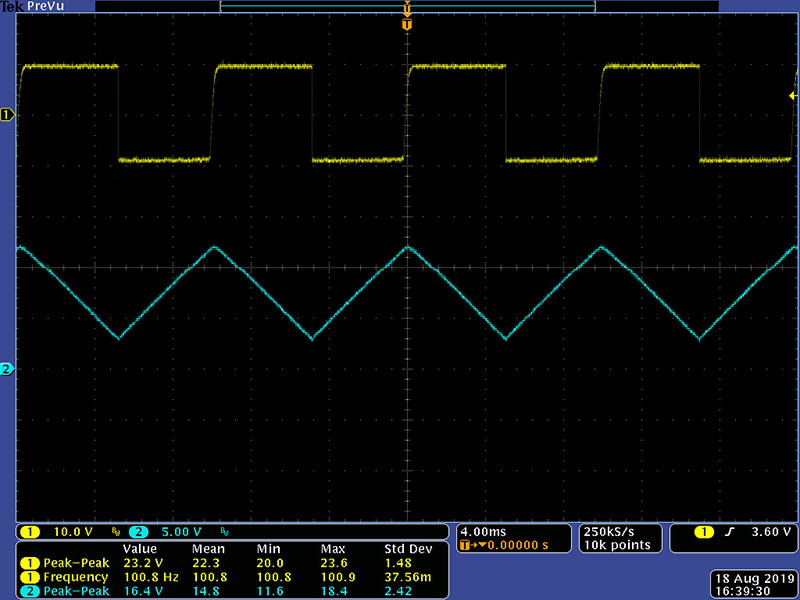The width and height of the screenshot is (800, 600).
Task: Click the 20.0 min value
Action: click(x=270, y=563)
